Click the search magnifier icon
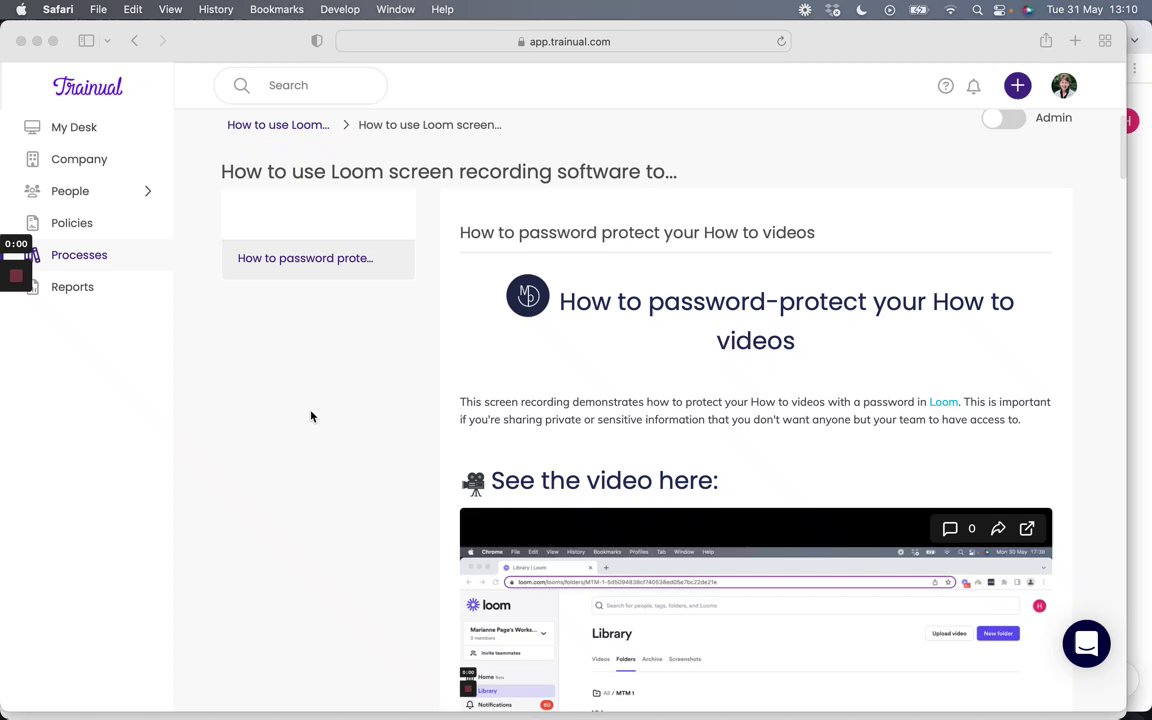1152x720 pixels. (242, 85)
